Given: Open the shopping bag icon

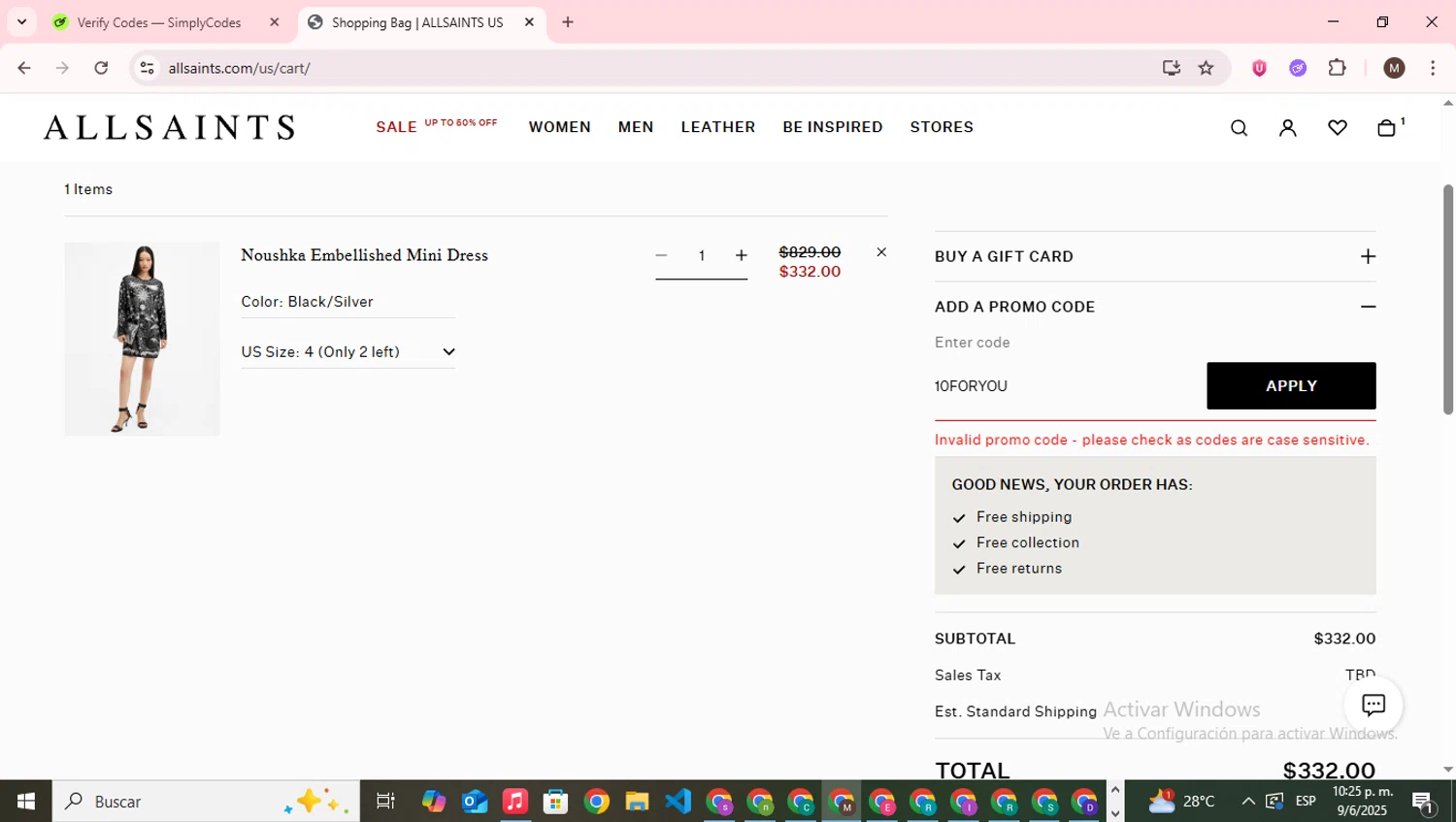Looking at the screenshot, I should pos(1387,128).
